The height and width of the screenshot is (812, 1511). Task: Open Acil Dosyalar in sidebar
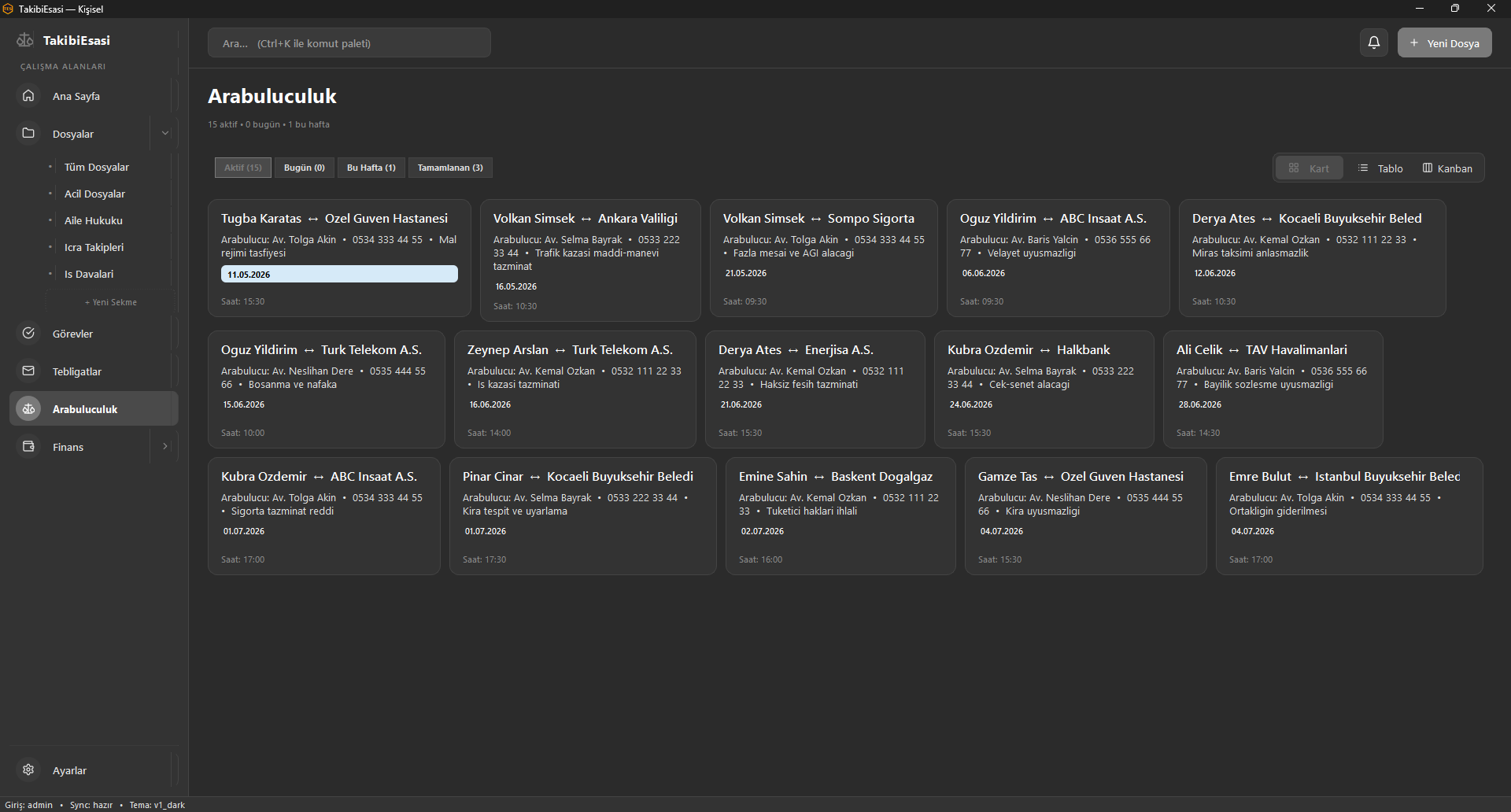pos(94,194)
